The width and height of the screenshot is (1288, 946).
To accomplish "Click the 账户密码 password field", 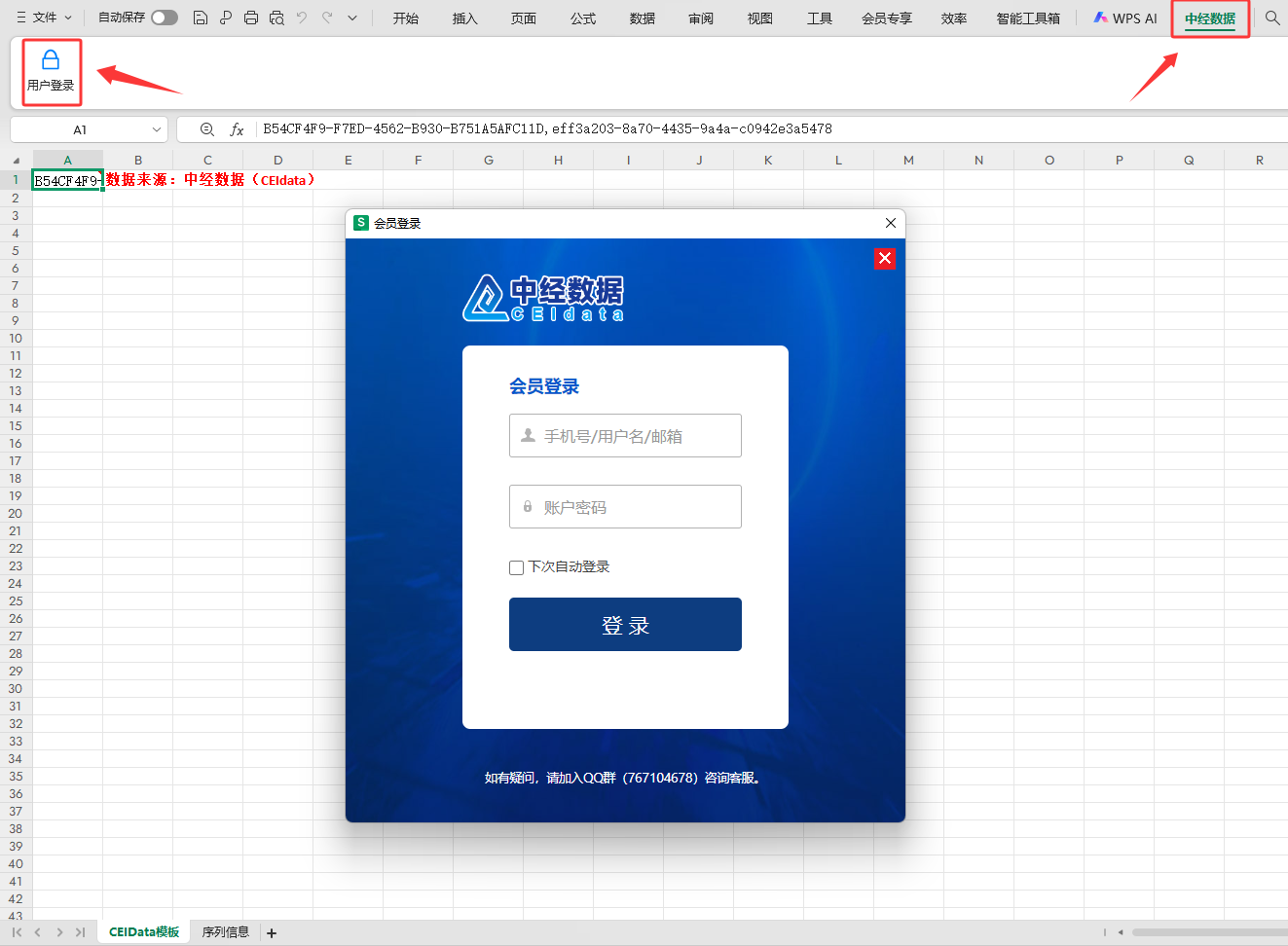I will pyautogui.click(x=625, y=507).
